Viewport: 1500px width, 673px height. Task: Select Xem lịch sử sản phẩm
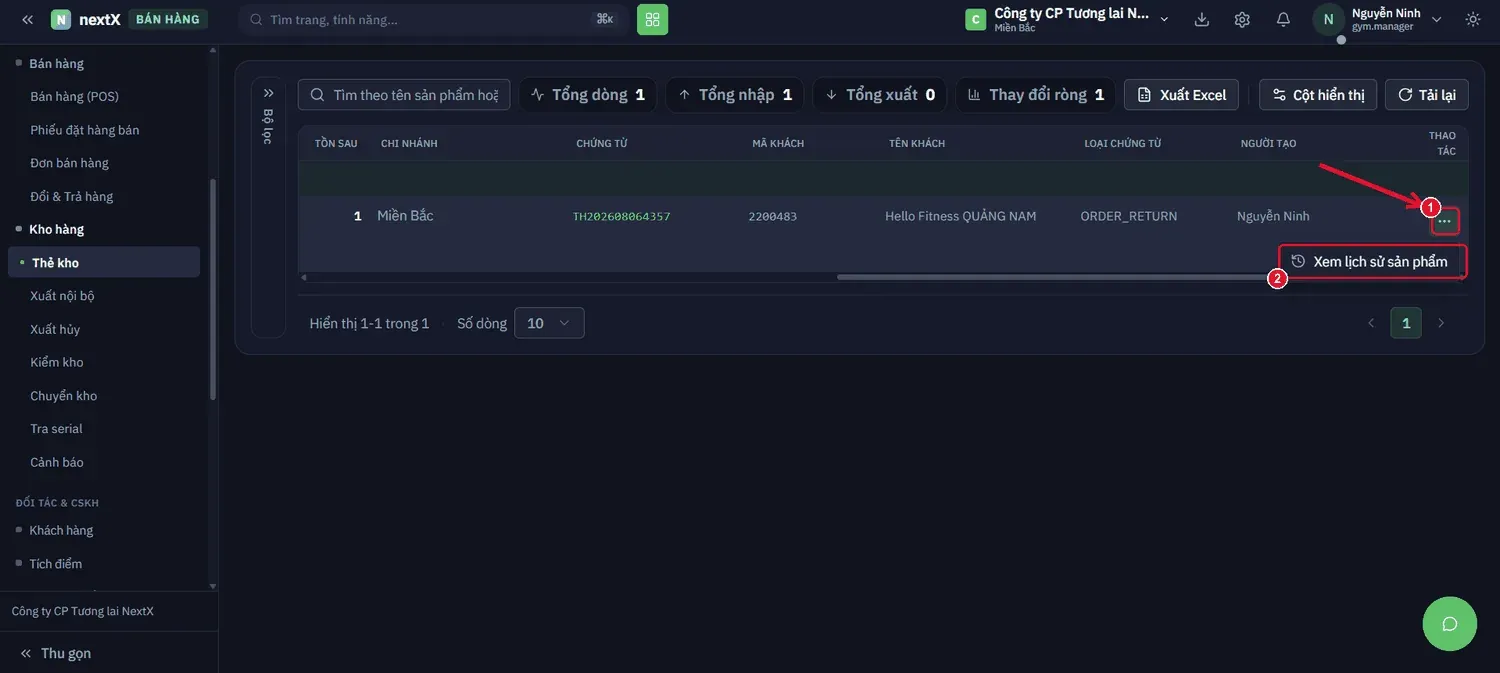coord(1370,261)
